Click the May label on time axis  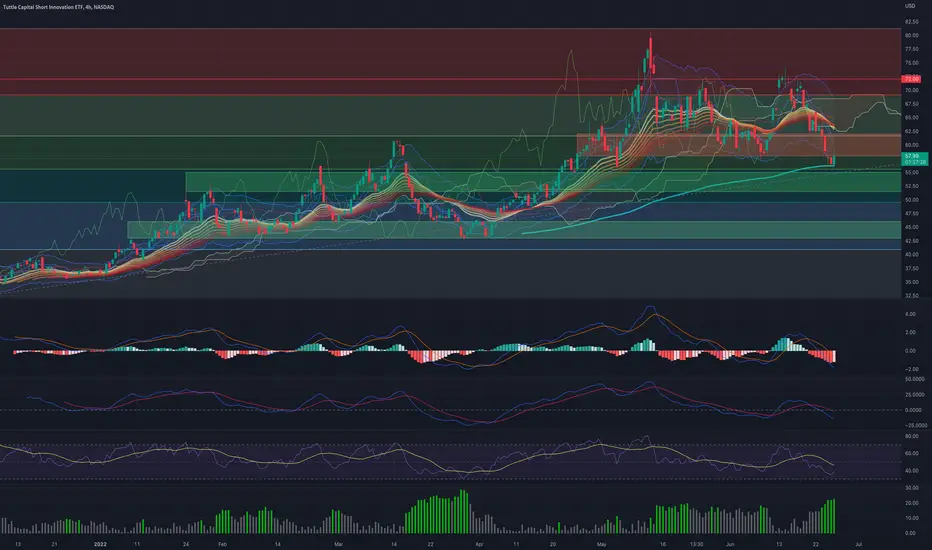pos(602,544)
